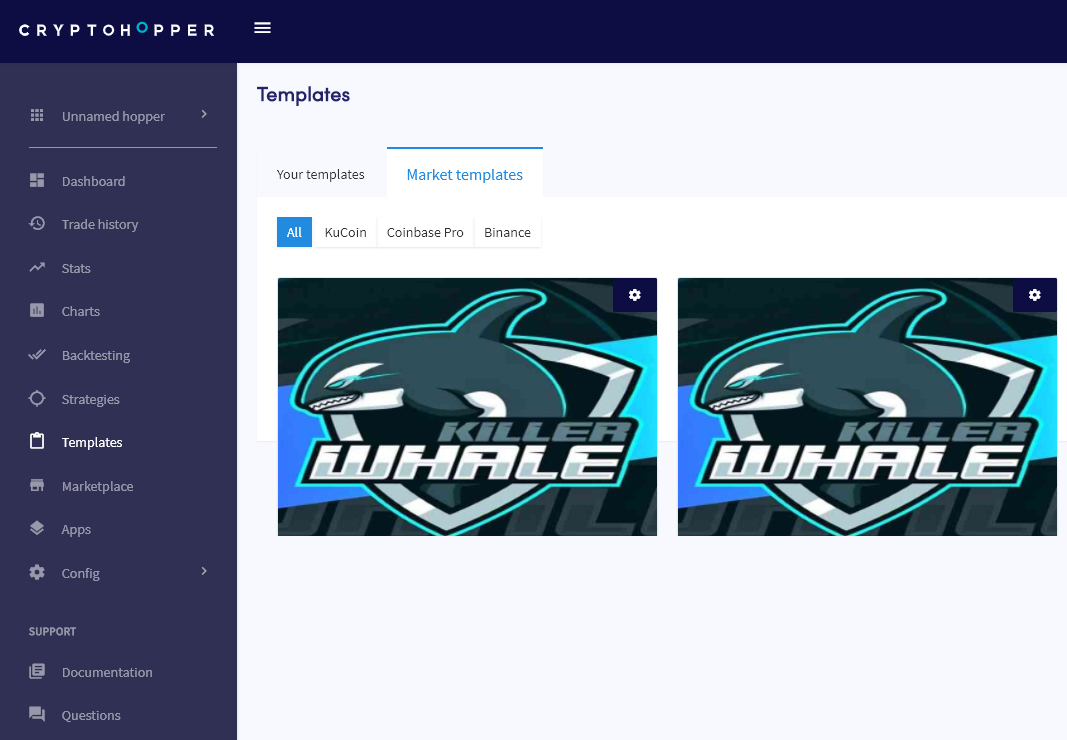Click the hamburger menu icon in header
Viewport: 1067px width, 740px height.
point(263,28)
